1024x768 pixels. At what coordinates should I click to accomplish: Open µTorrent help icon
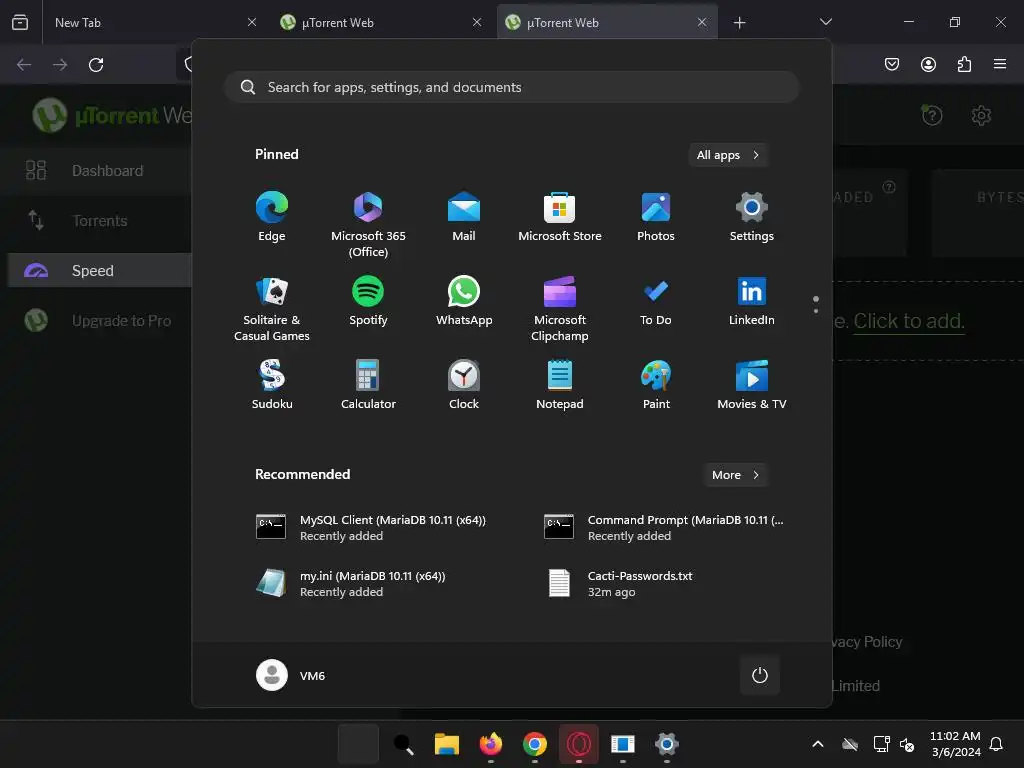pos(932,116)
